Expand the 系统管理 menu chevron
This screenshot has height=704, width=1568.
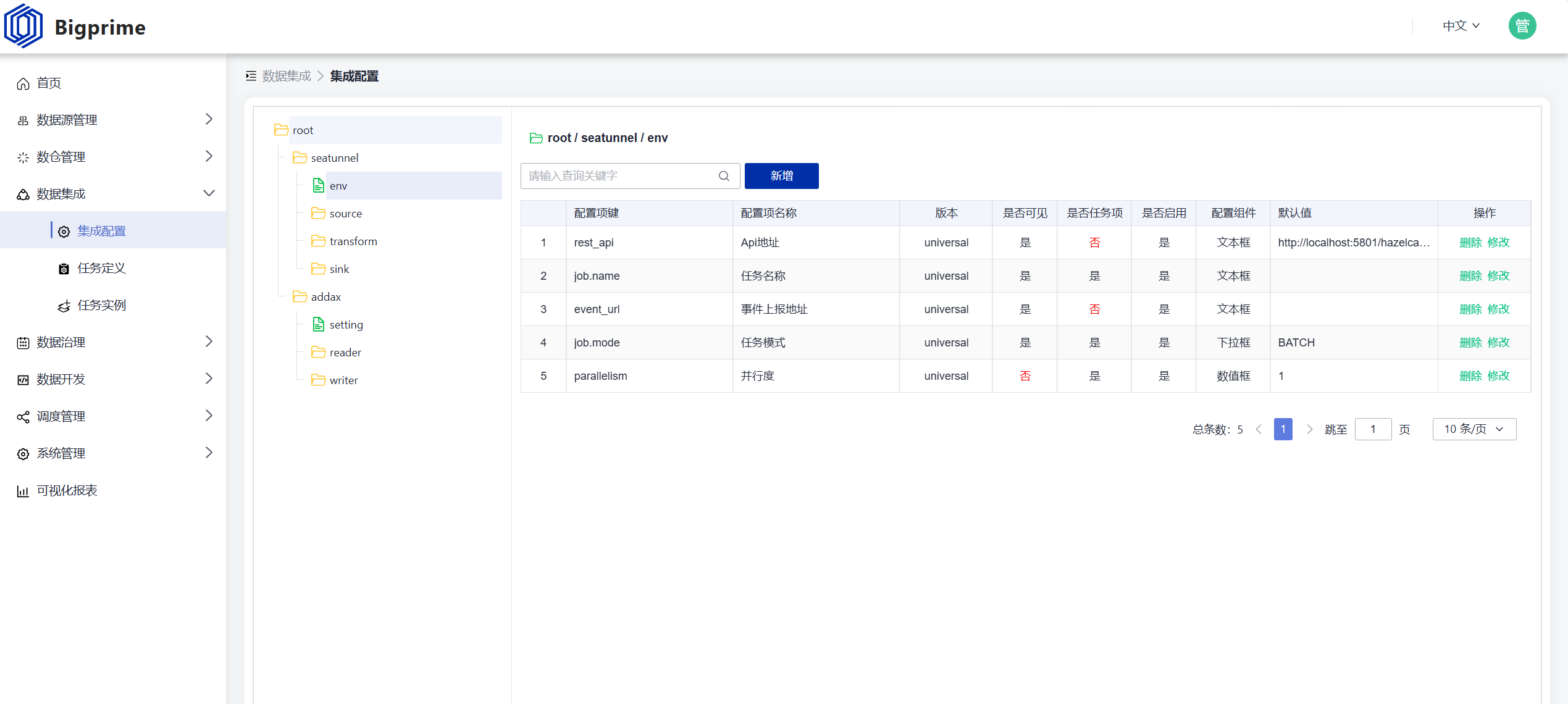tap(209, 453)
